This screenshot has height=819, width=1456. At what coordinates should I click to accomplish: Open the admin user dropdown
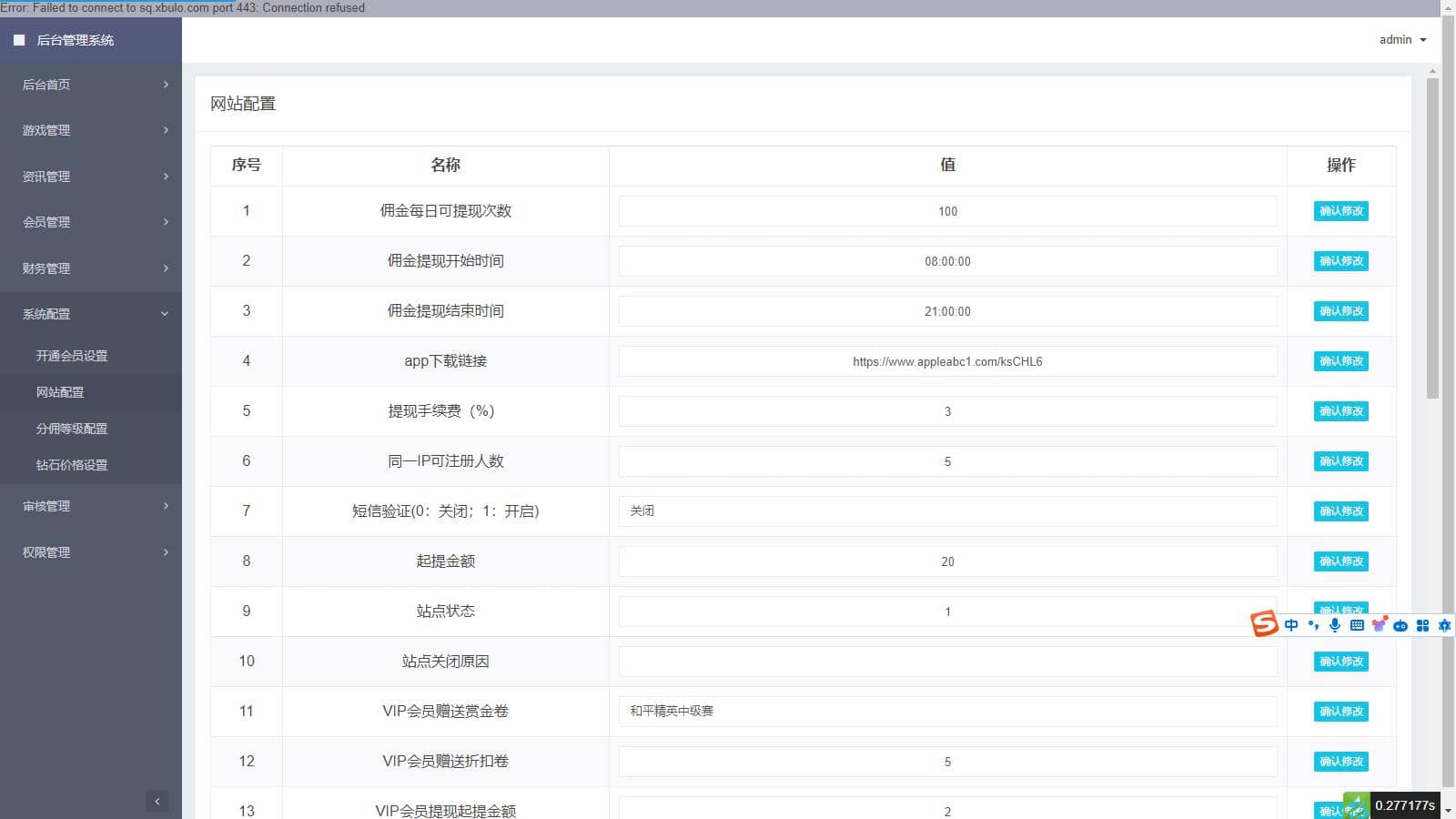pyautogui.click(x=1402, y=40)
